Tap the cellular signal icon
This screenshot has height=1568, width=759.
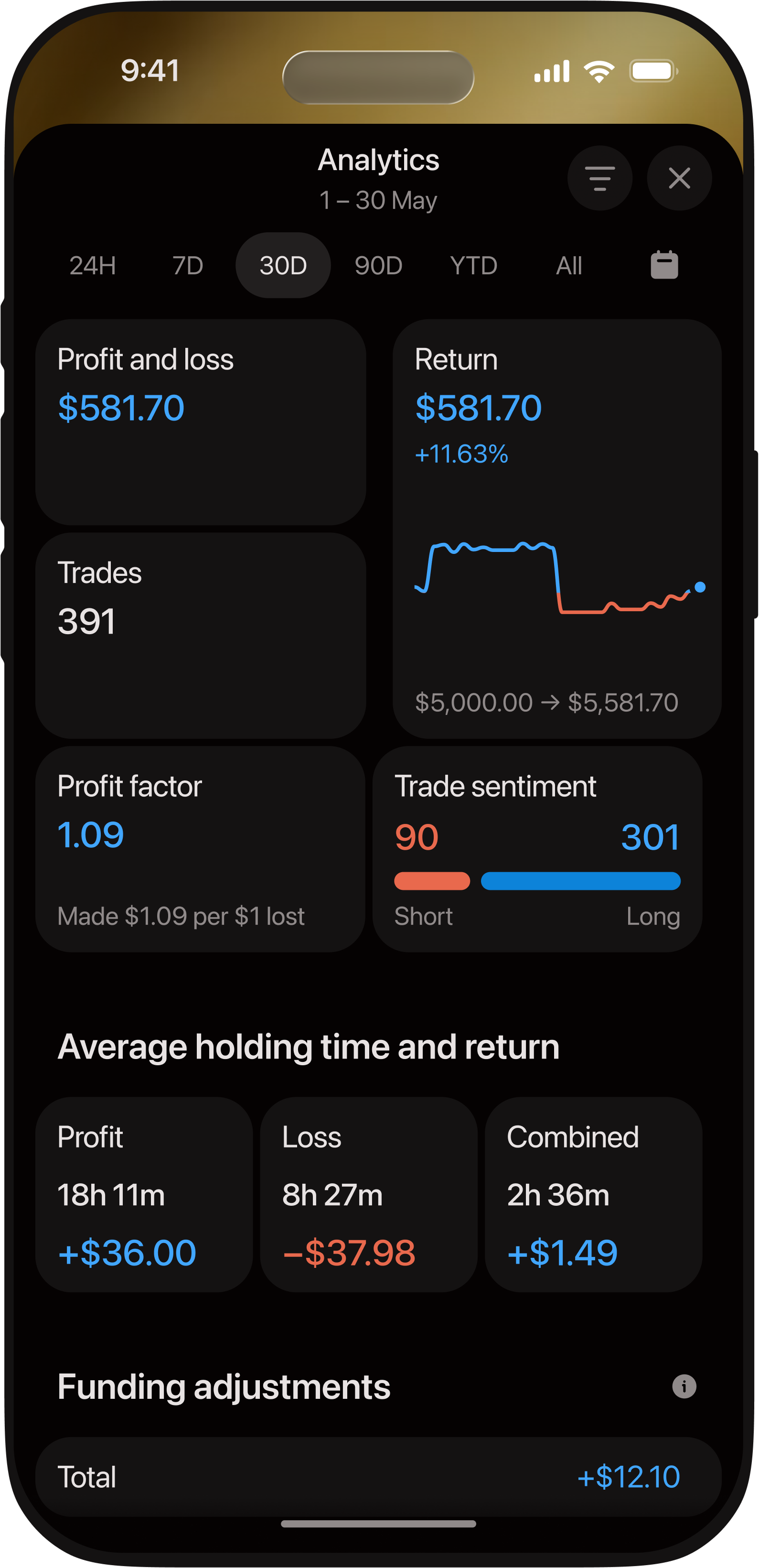click(552, 71)
